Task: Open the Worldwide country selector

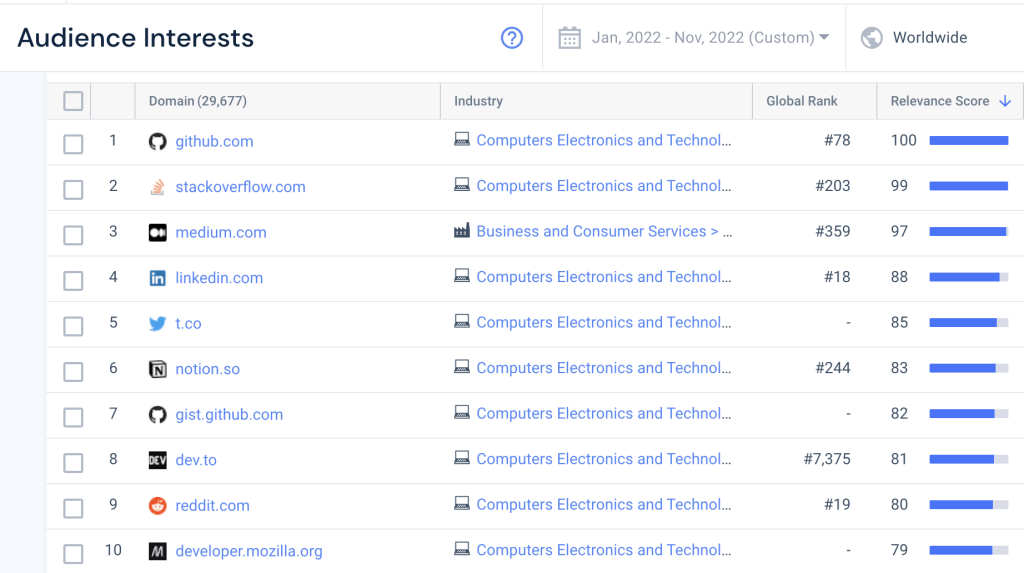Action: [x=929, y=38]
